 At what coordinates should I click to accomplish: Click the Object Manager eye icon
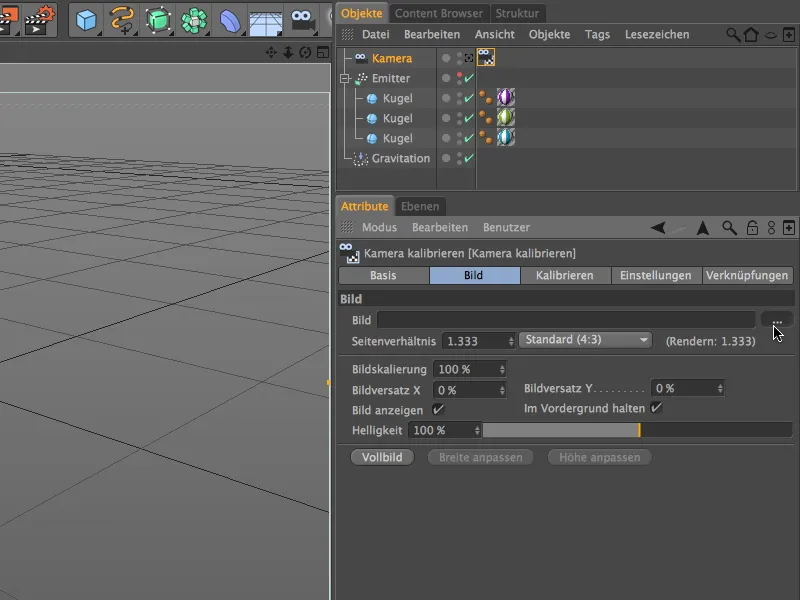[770, 35]
